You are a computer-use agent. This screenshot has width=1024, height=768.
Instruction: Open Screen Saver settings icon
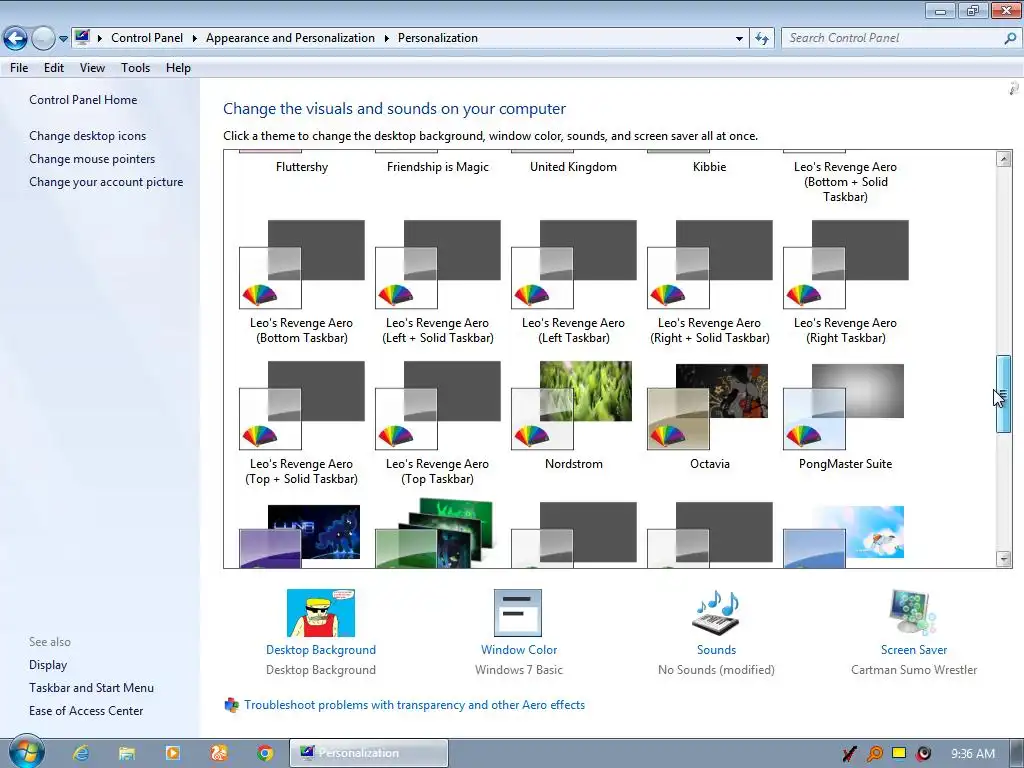(912, 612)
